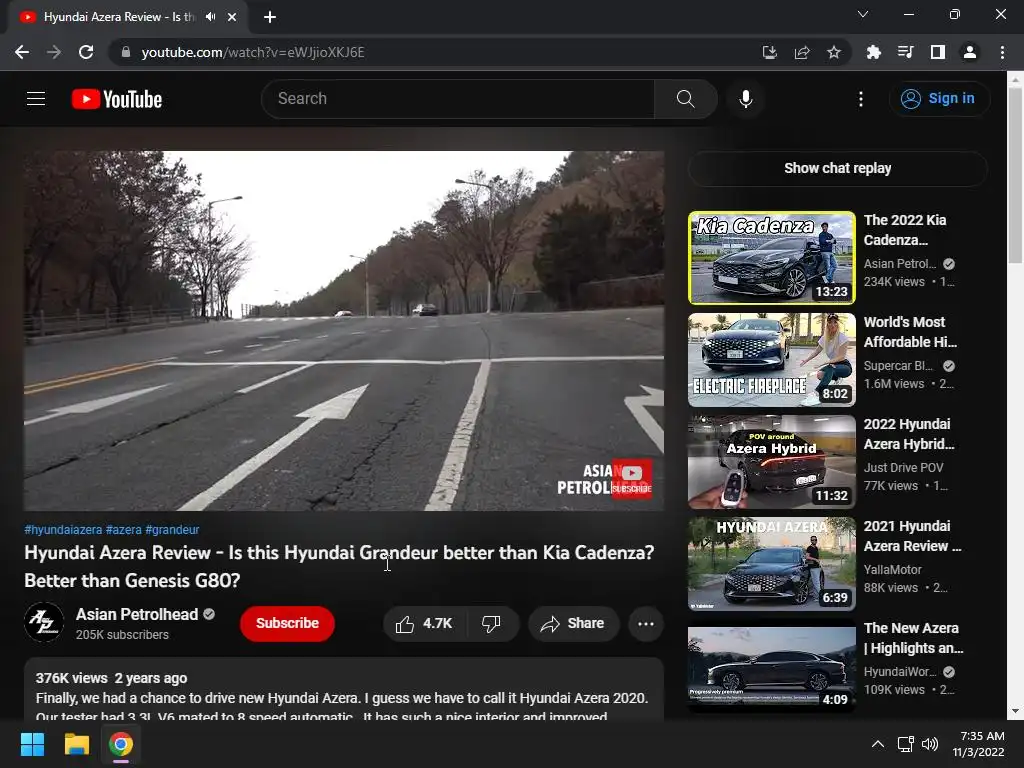Start voice search with microphone
This screenshot has width=1024, height=768.
coord(745,99)
